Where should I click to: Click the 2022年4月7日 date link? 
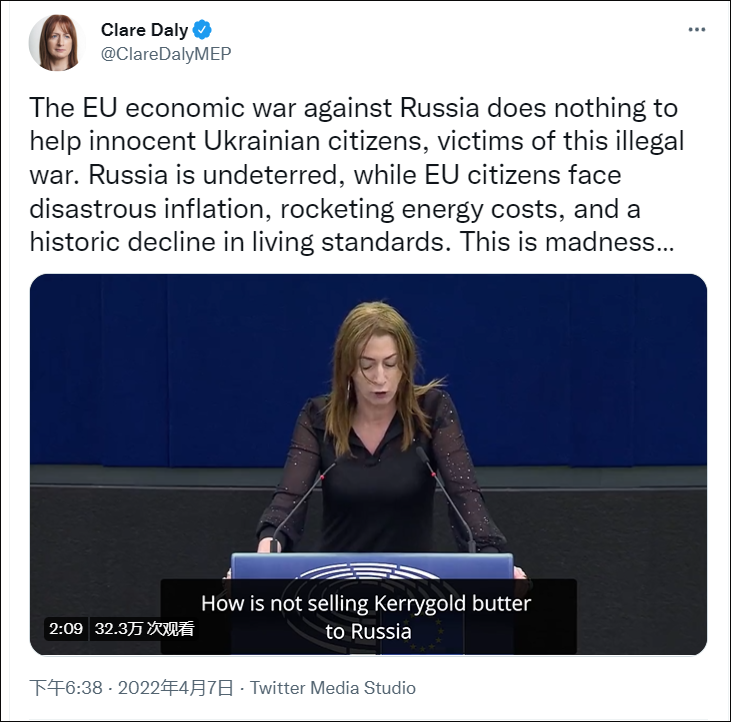click(175, 688)
